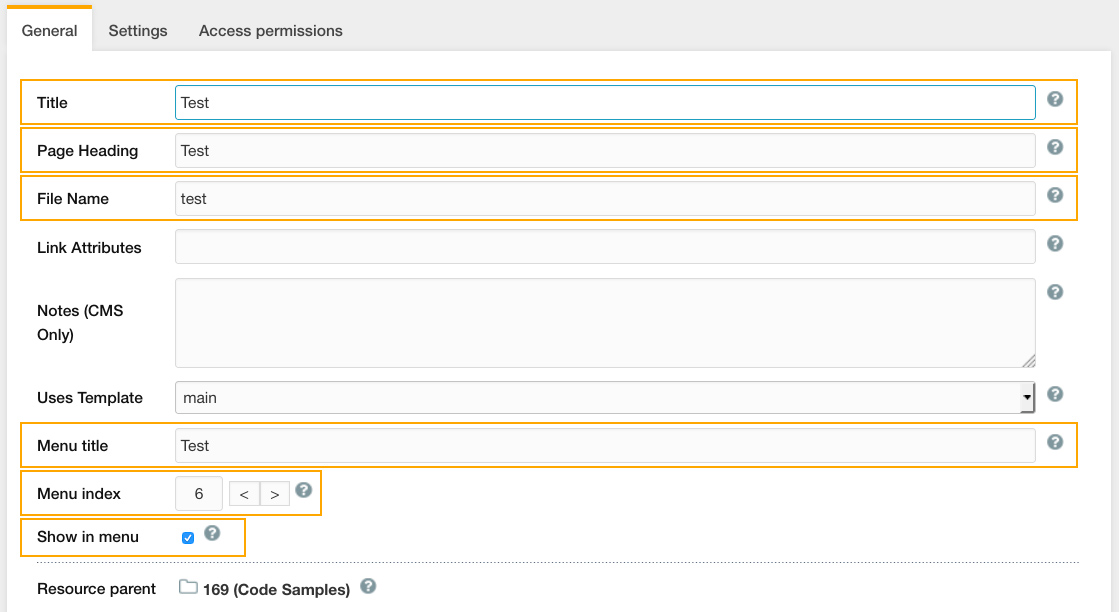
Task: Open the Access permissions tab
Action: (270, 31)
